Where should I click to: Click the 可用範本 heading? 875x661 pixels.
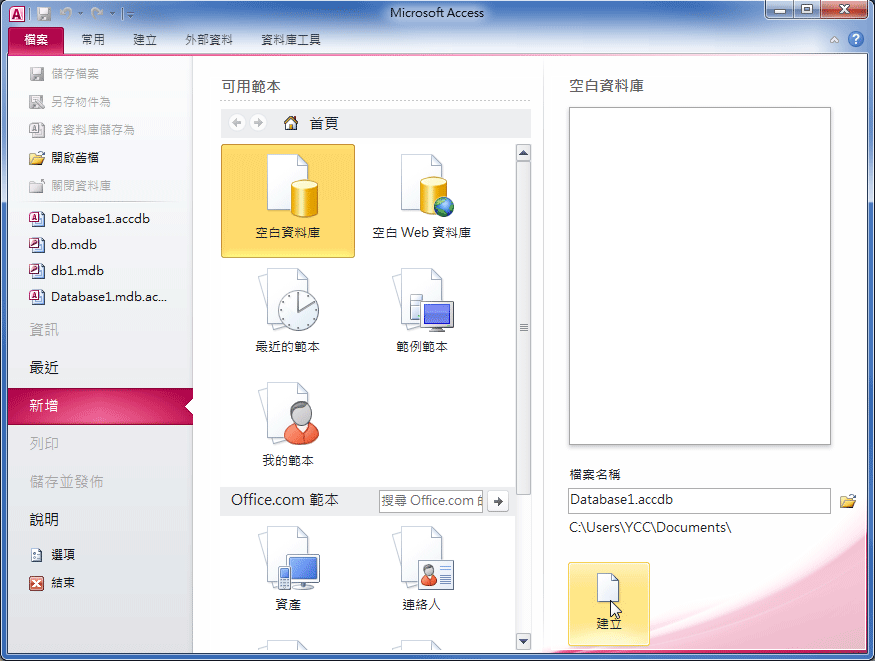point(251,86)
